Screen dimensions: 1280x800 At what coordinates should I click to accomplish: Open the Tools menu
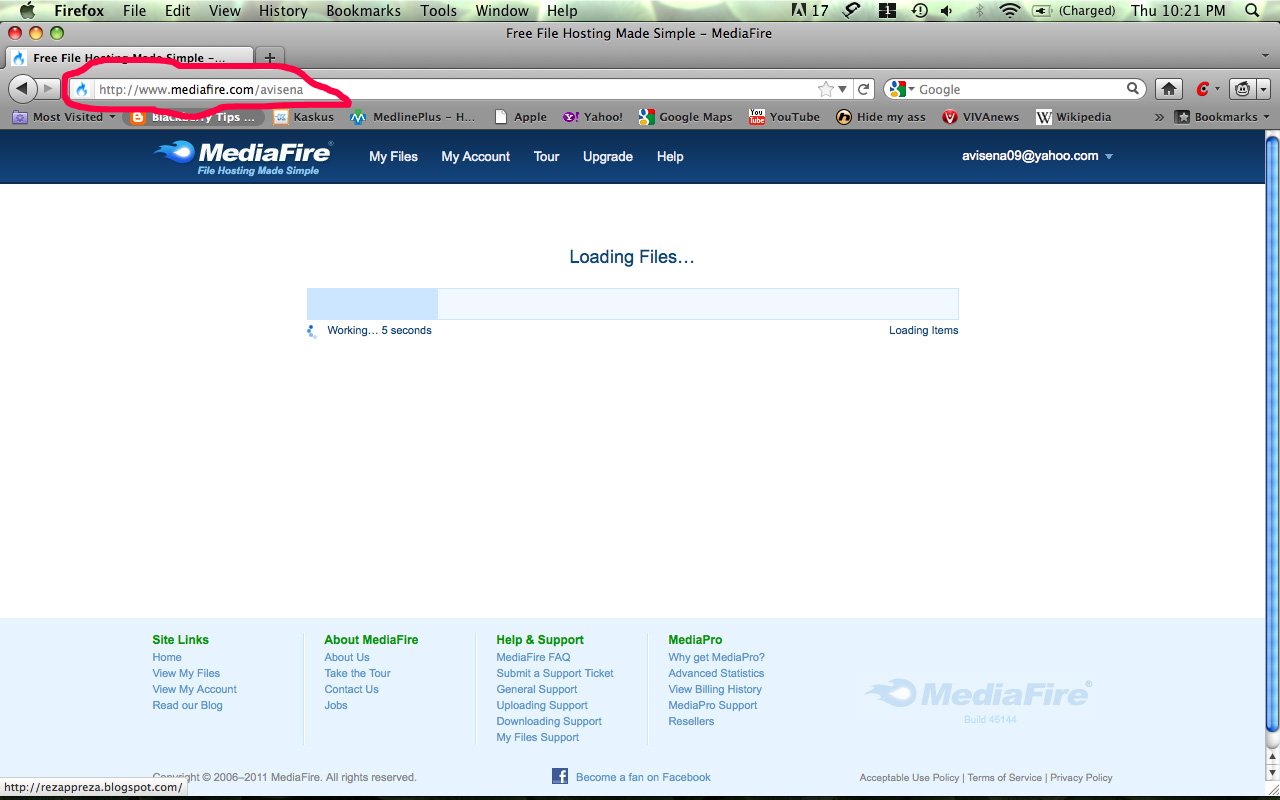439,10
